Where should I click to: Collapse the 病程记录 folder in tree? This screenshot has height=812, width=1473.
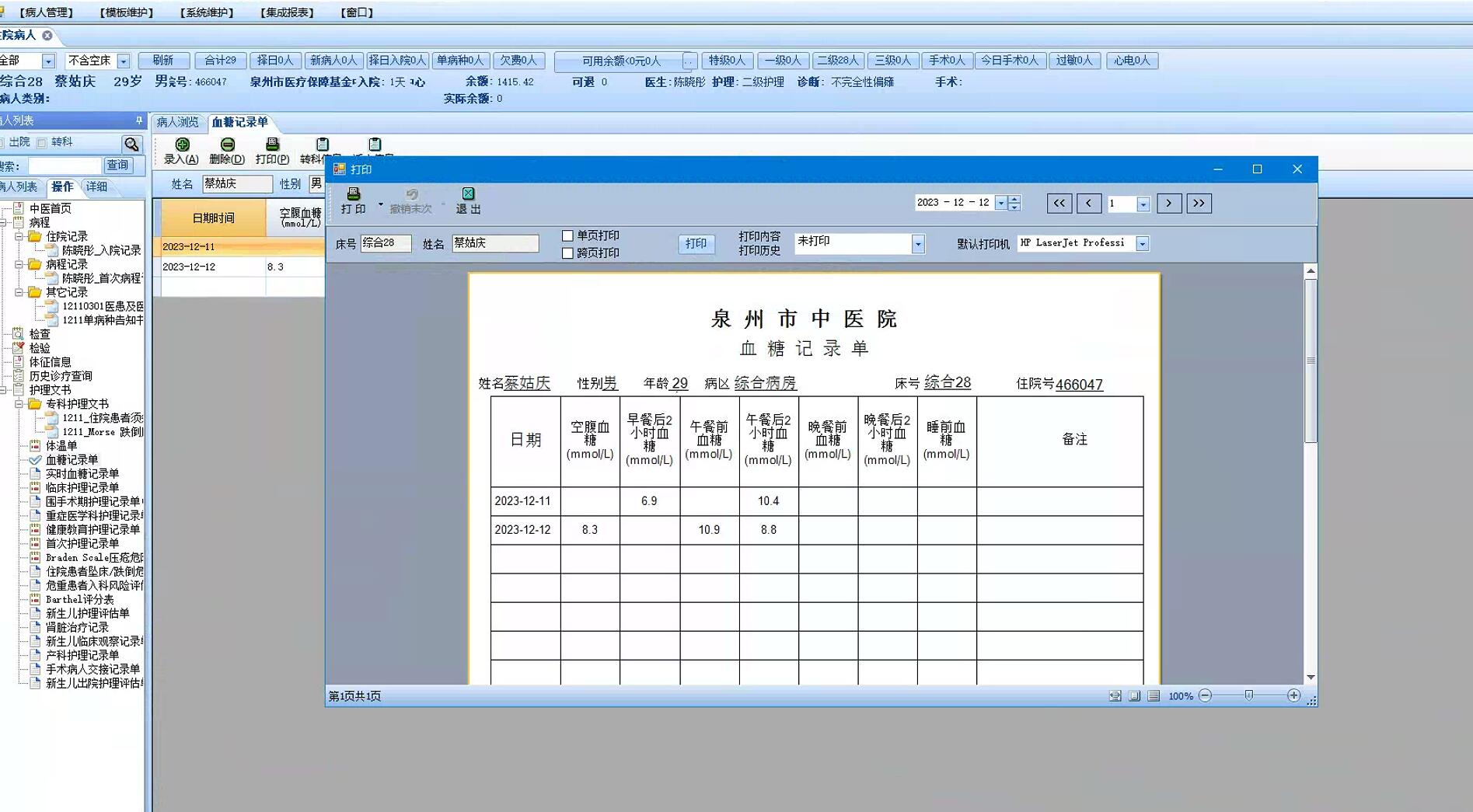tap(19, 264)
